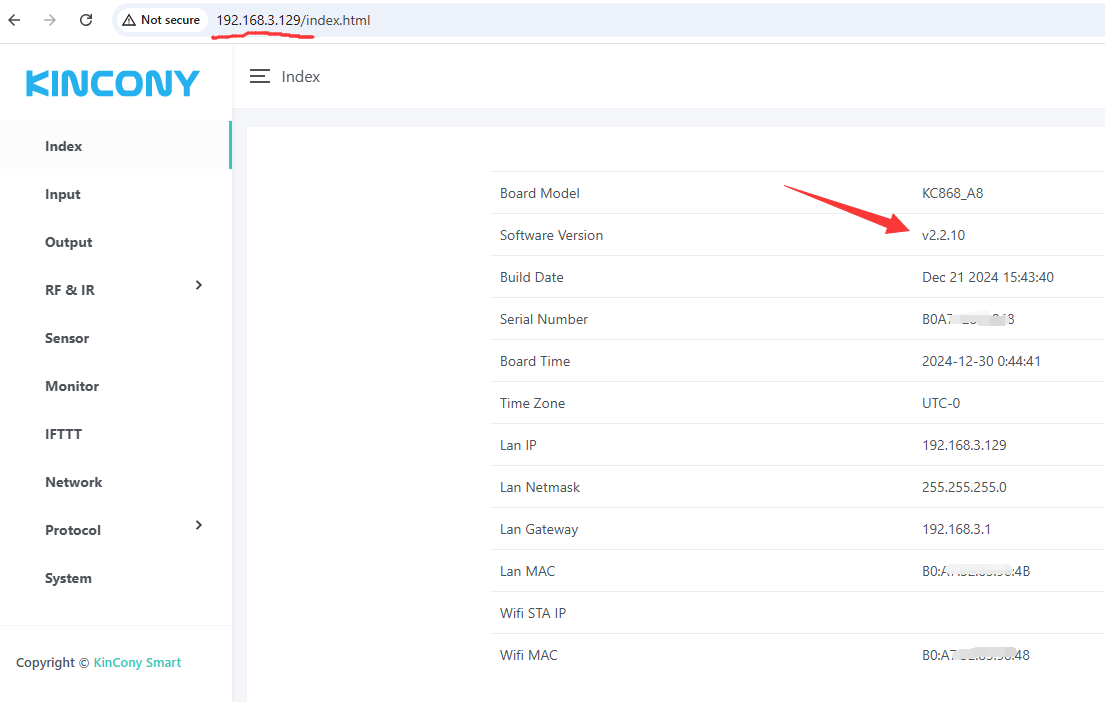Click the browser forward arrow

coord(50,20)
